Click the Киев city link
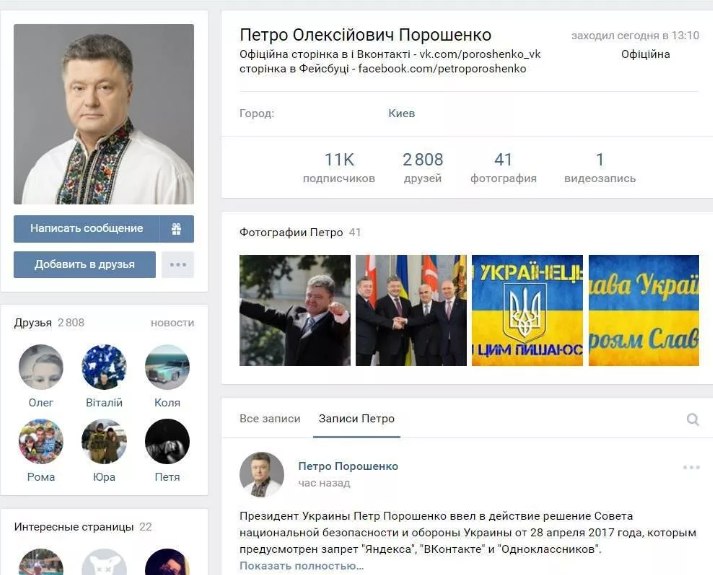The image size is (713, 575). pos(402,113)
